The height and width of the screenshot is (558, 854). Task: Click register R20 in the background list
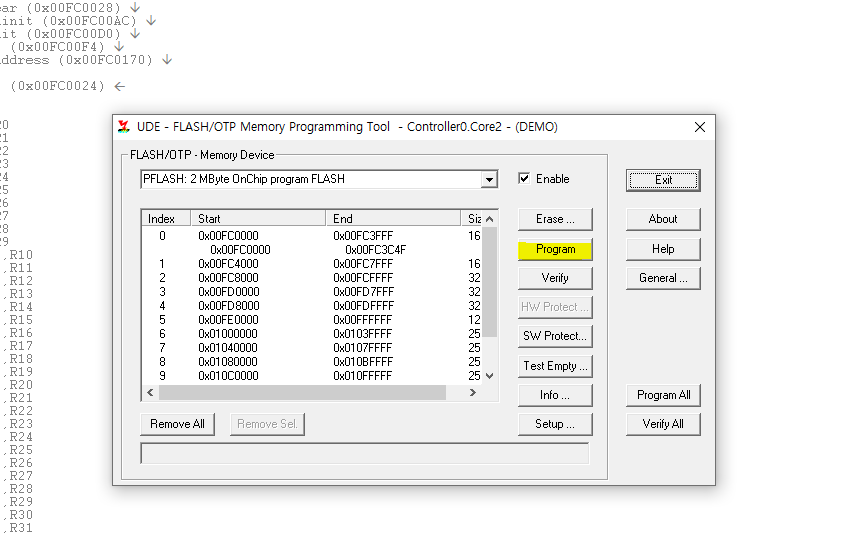[x=20, y=385]
